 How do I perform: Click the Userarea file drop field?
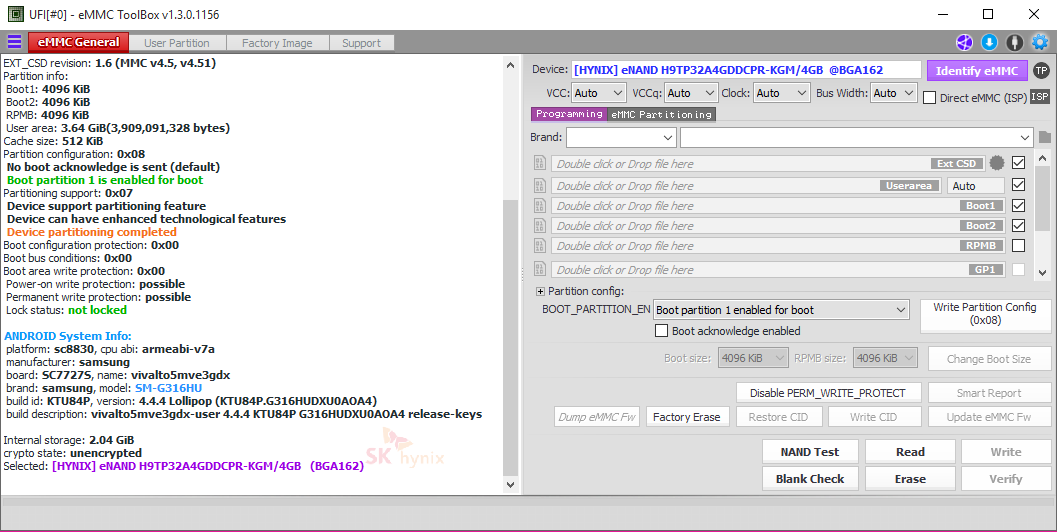click(x=747, y=185)
